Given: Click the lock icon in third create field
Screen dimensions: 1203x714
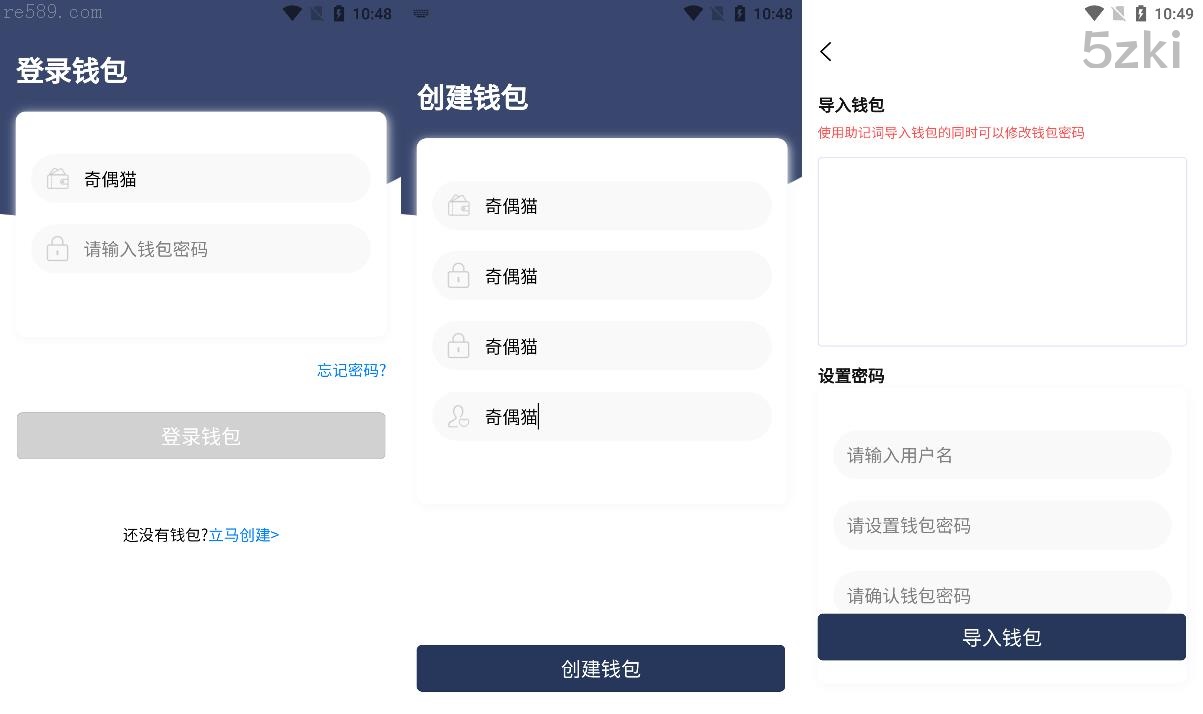Looking at the screenshot, I should pyautogui.click(x=459, y=346).
